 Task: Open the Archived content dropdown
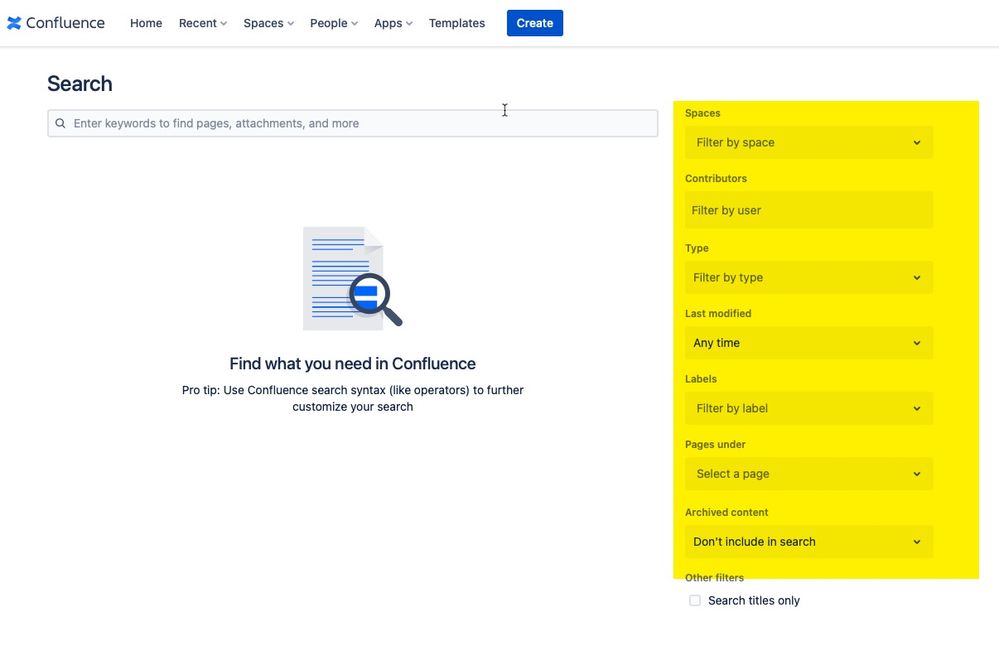809,542
